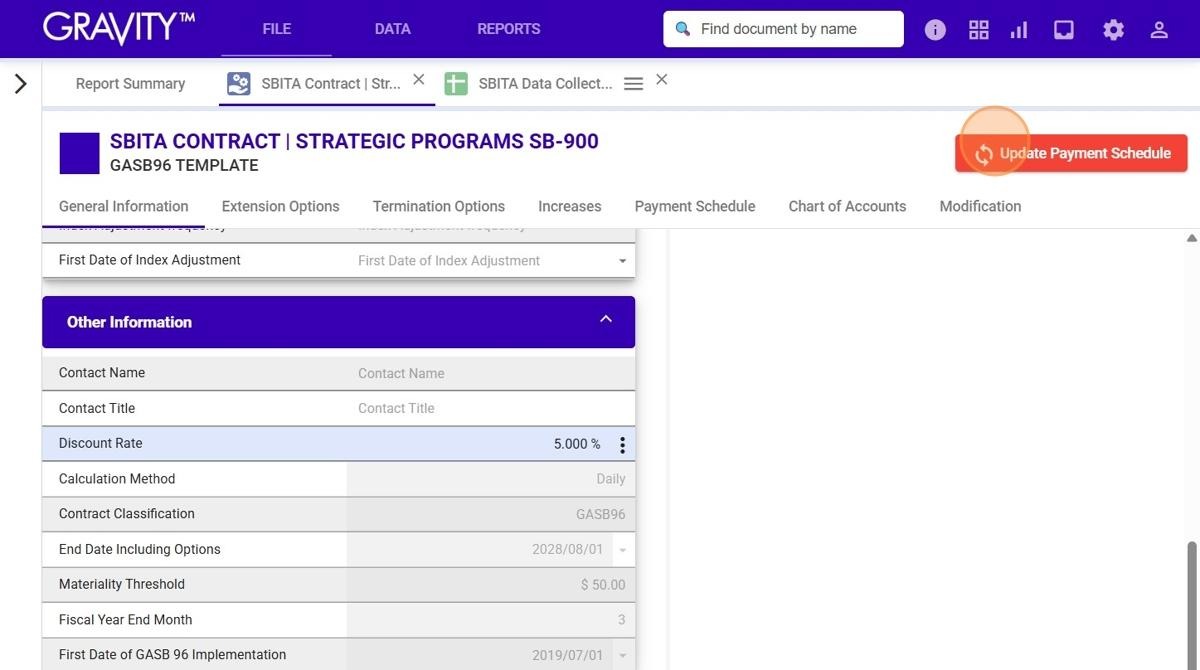Click the vertical scrollbar thumb
This screenshot has height=670, width=1200.
tap(1191, 605)
